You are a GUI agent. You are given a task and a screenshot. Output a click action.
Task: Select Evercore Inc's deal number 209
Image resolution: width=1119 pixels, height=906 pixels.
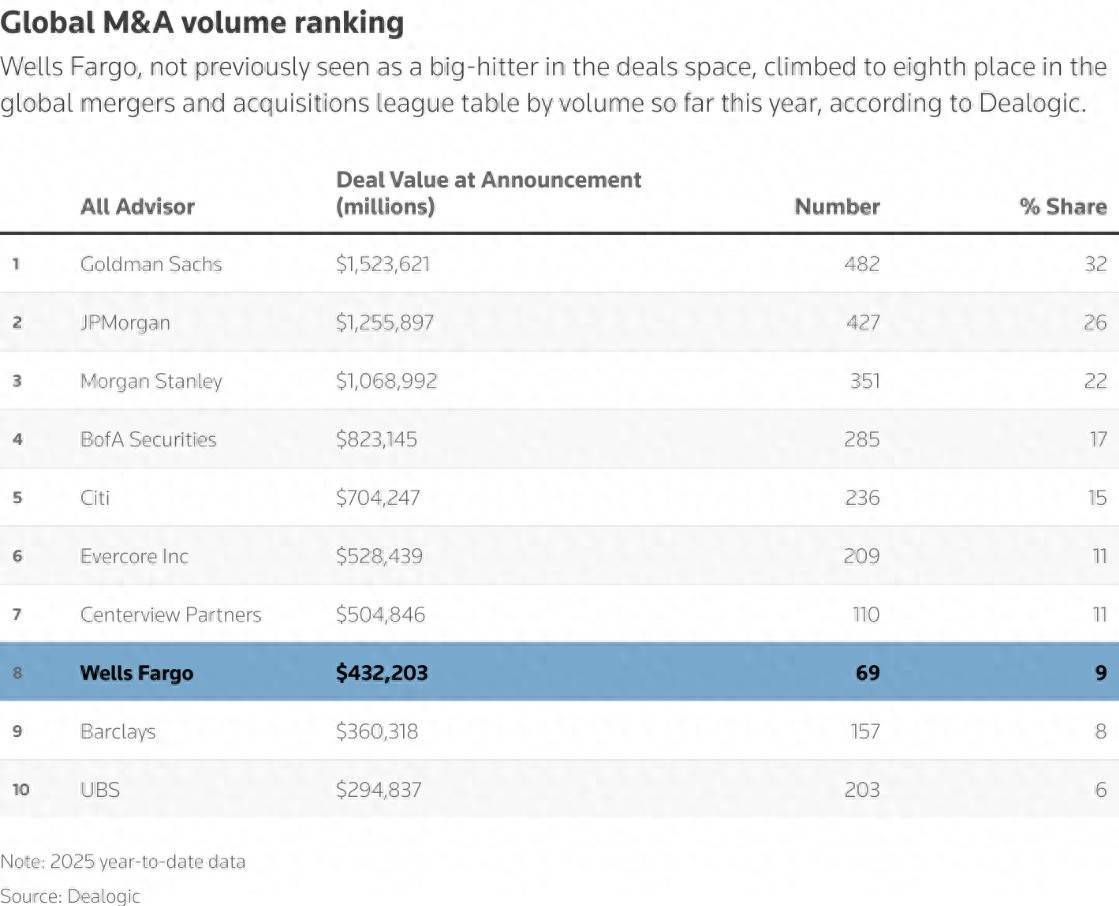[x=860, y=556]
